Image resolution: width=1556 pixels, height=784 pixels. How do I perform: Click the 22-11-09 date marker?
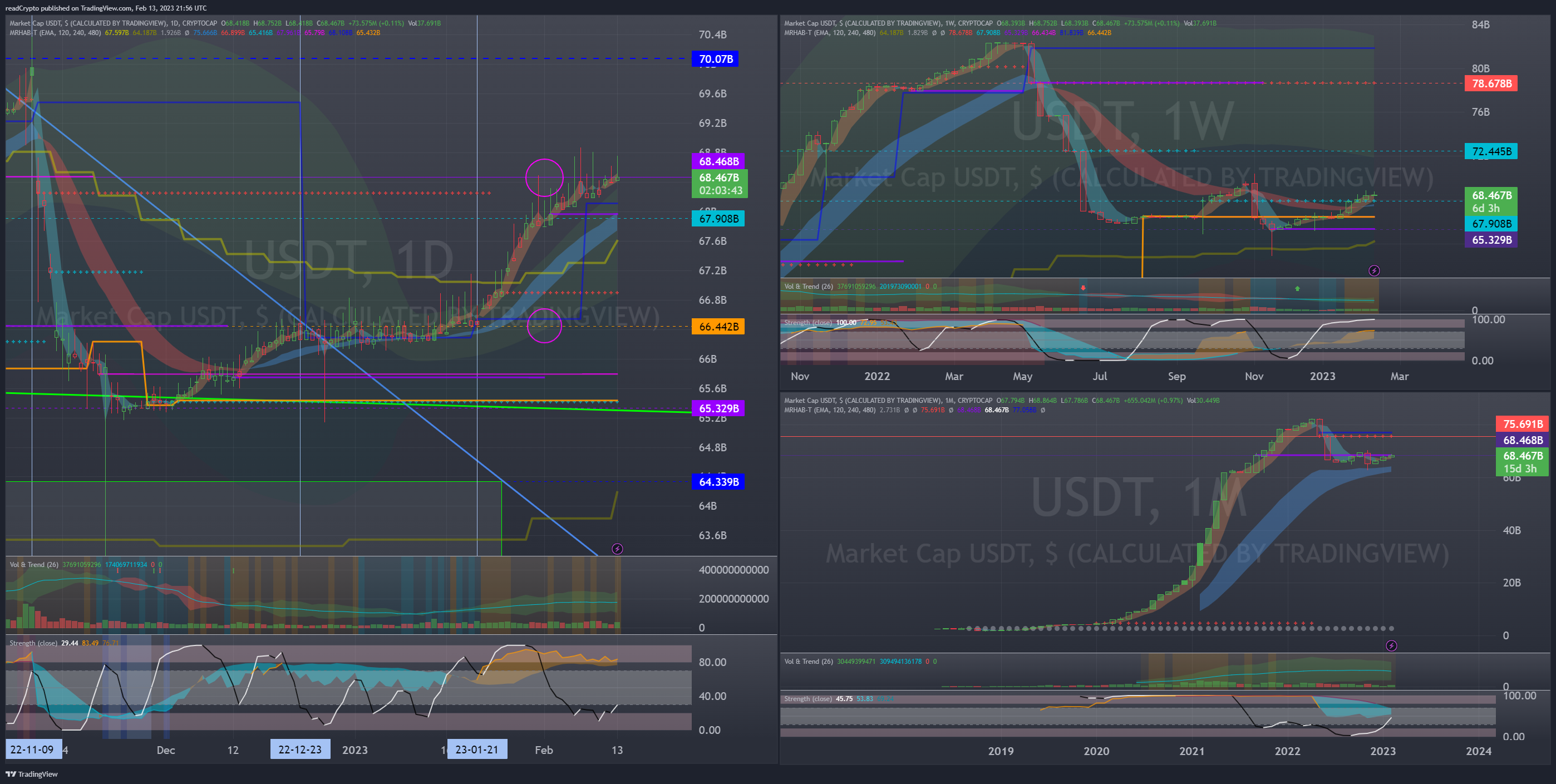(33, 750)
